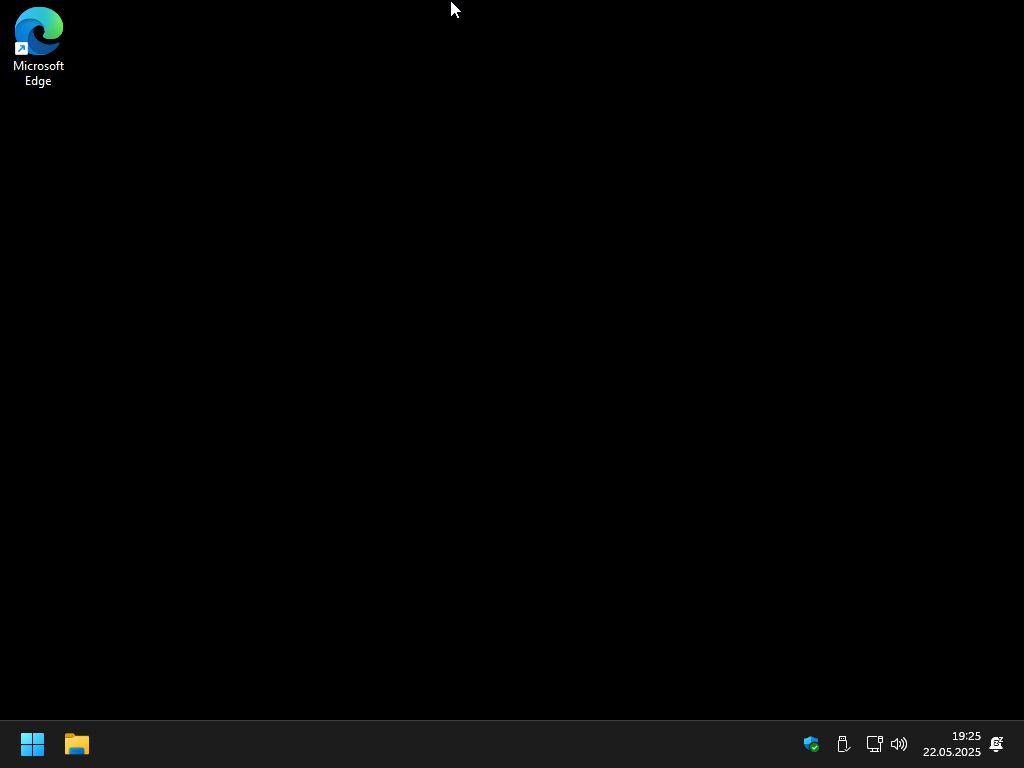
Task: Click the Zz do-not-disturb badge on bell
Action: [999, 739]
